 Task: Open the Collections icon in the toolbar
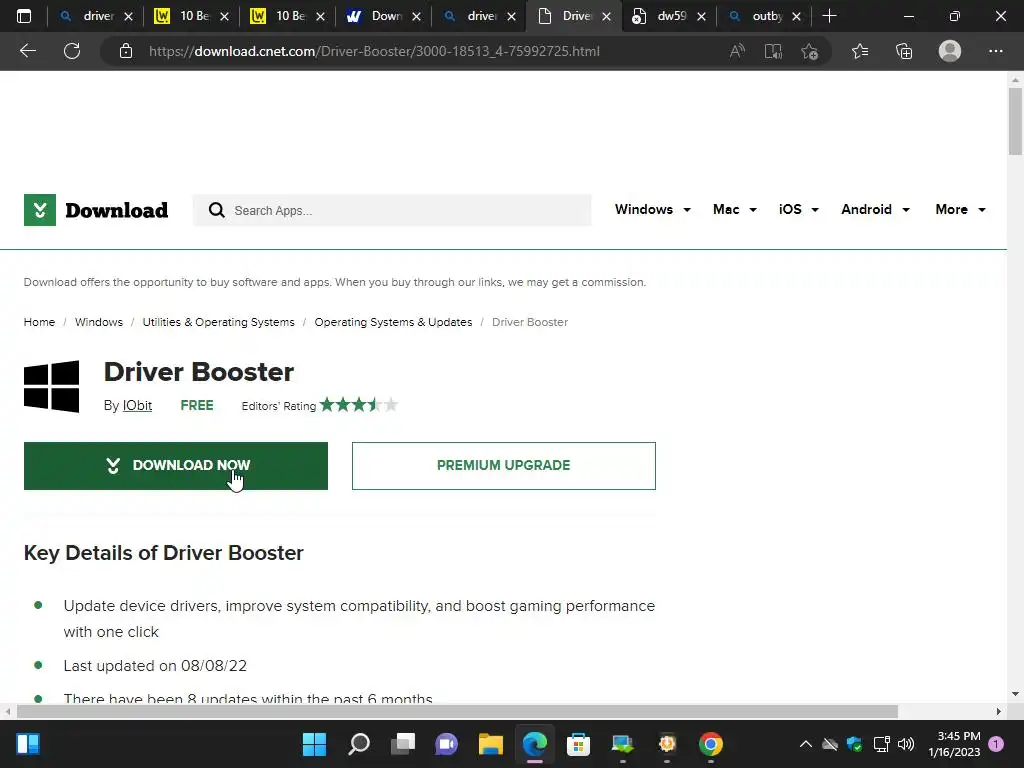904,51
